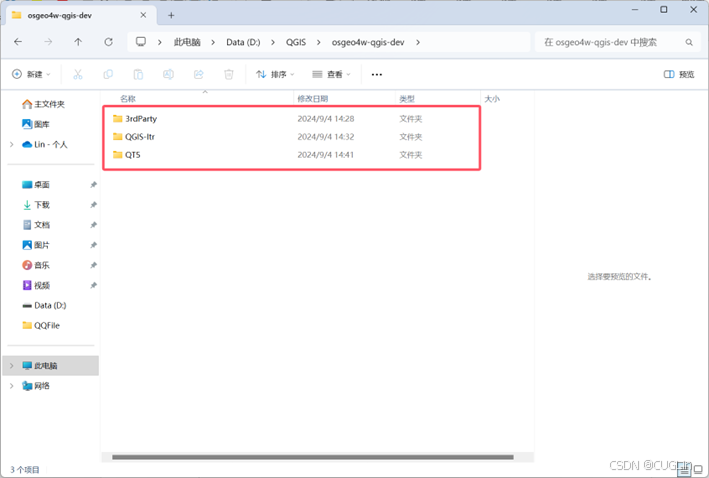
Task: Open 桌面 in the sidebar
Action: coord(36,185)
